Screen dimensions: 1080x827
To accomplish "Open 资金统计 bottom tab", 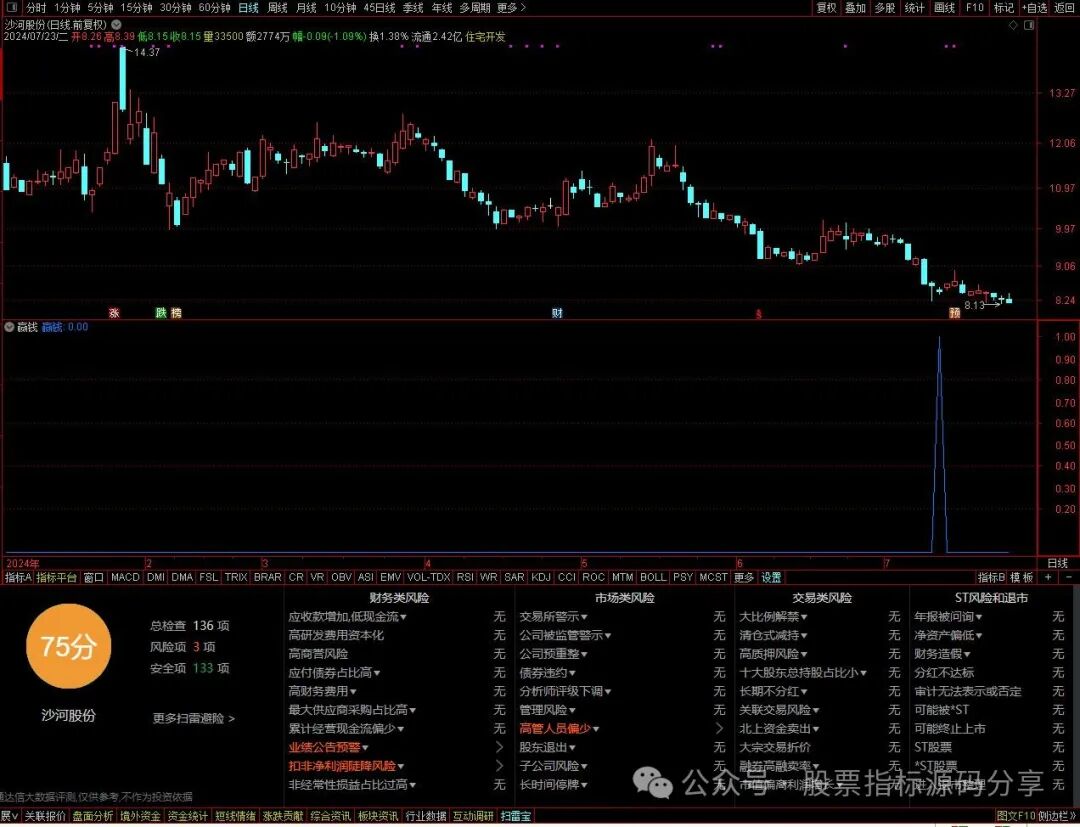I will [x=188, y=816].
